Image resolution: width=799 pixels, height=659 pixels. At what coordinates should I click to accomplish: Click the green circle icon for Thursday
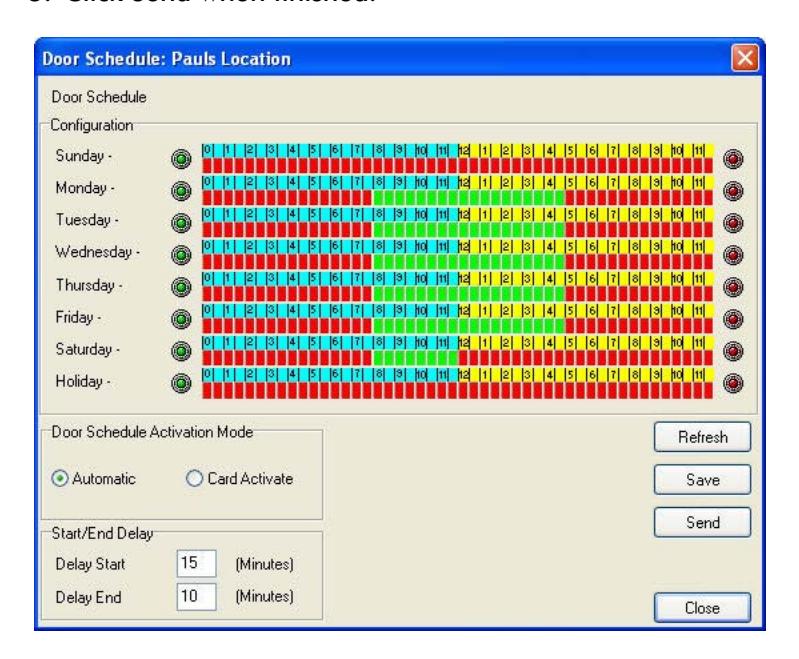pos(181,287)
